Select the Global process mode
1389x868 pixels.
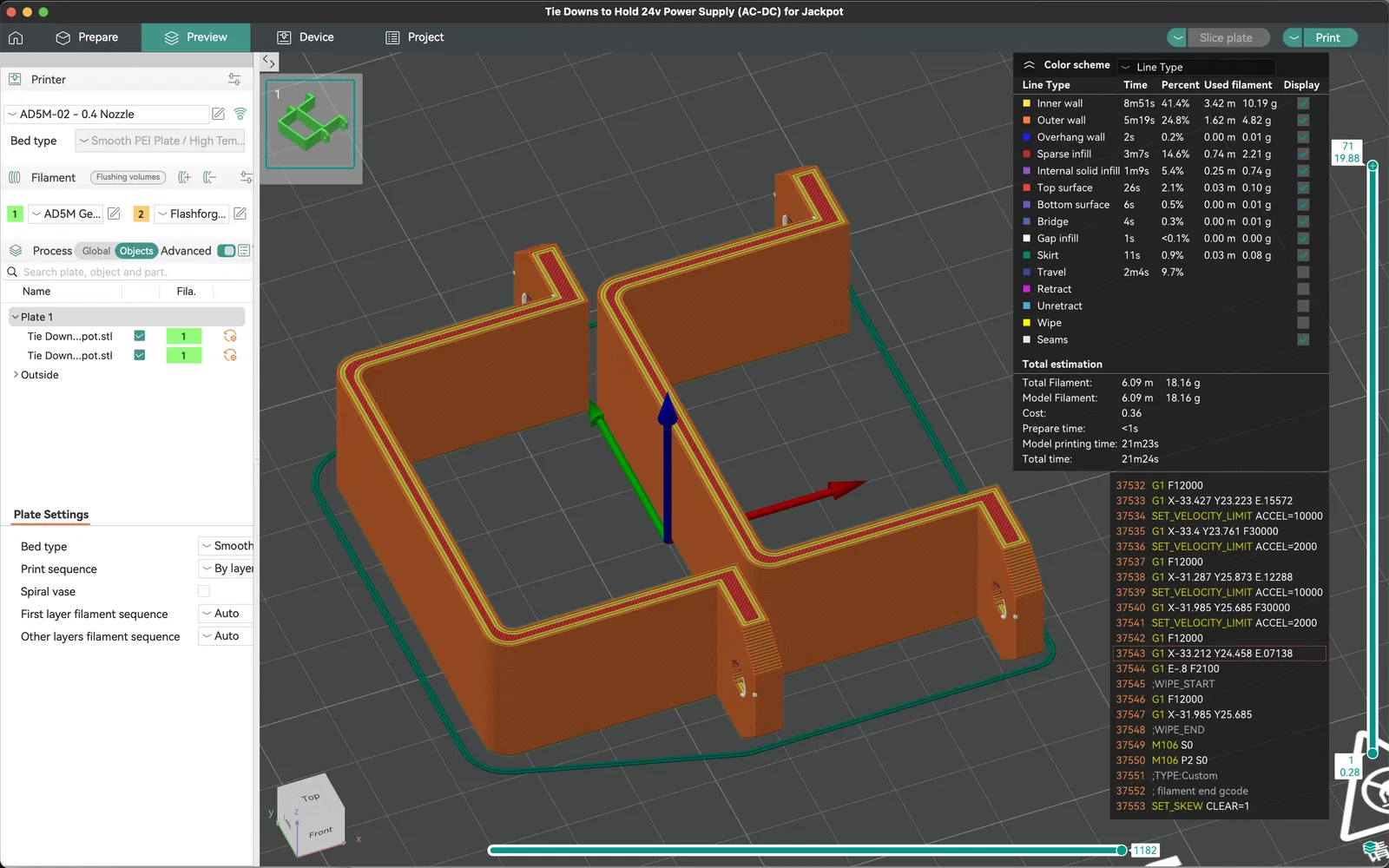96,251
